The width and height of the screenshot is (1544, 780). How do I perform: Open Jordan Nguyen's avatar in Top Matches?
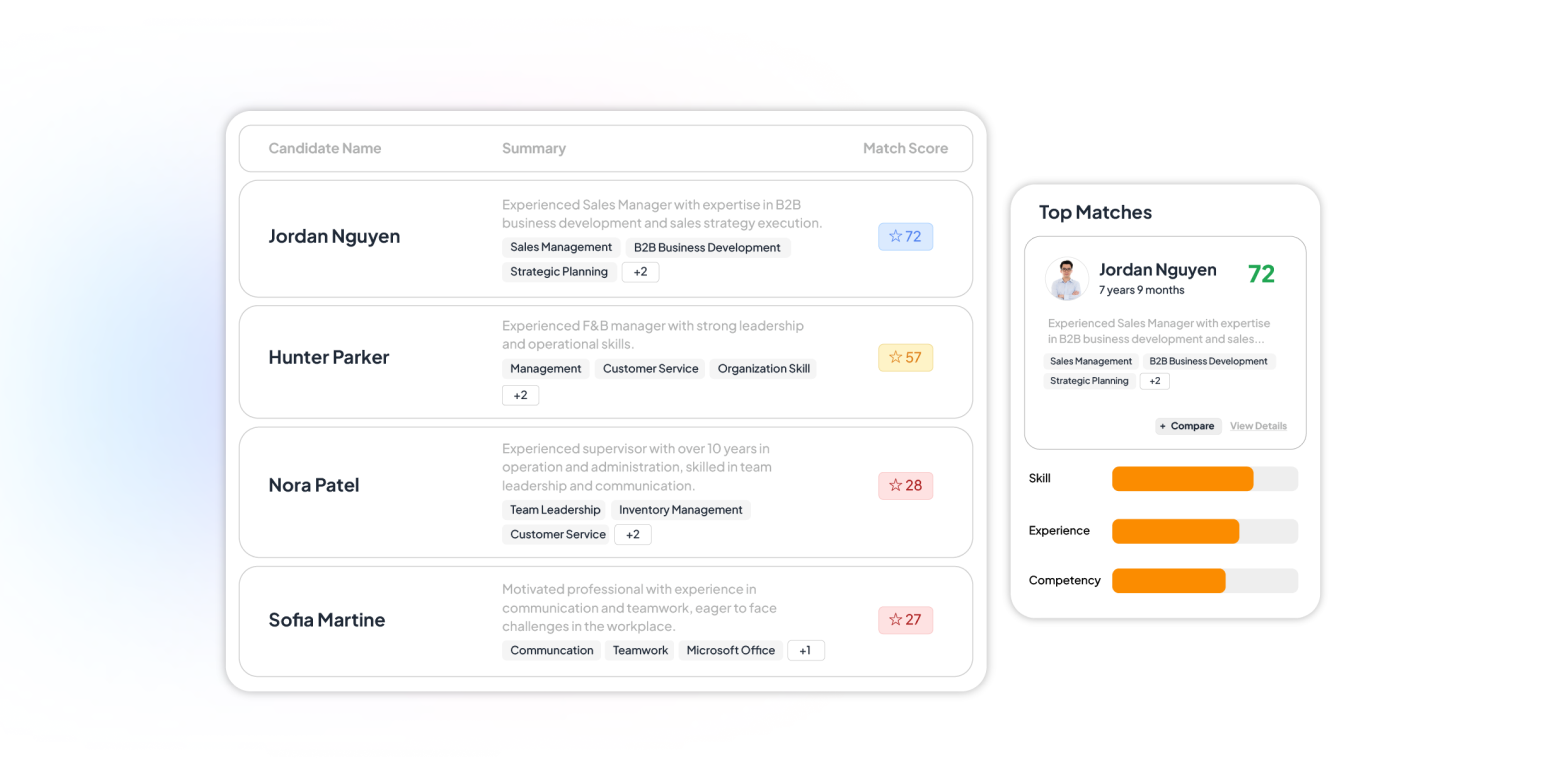[1067, 279]
